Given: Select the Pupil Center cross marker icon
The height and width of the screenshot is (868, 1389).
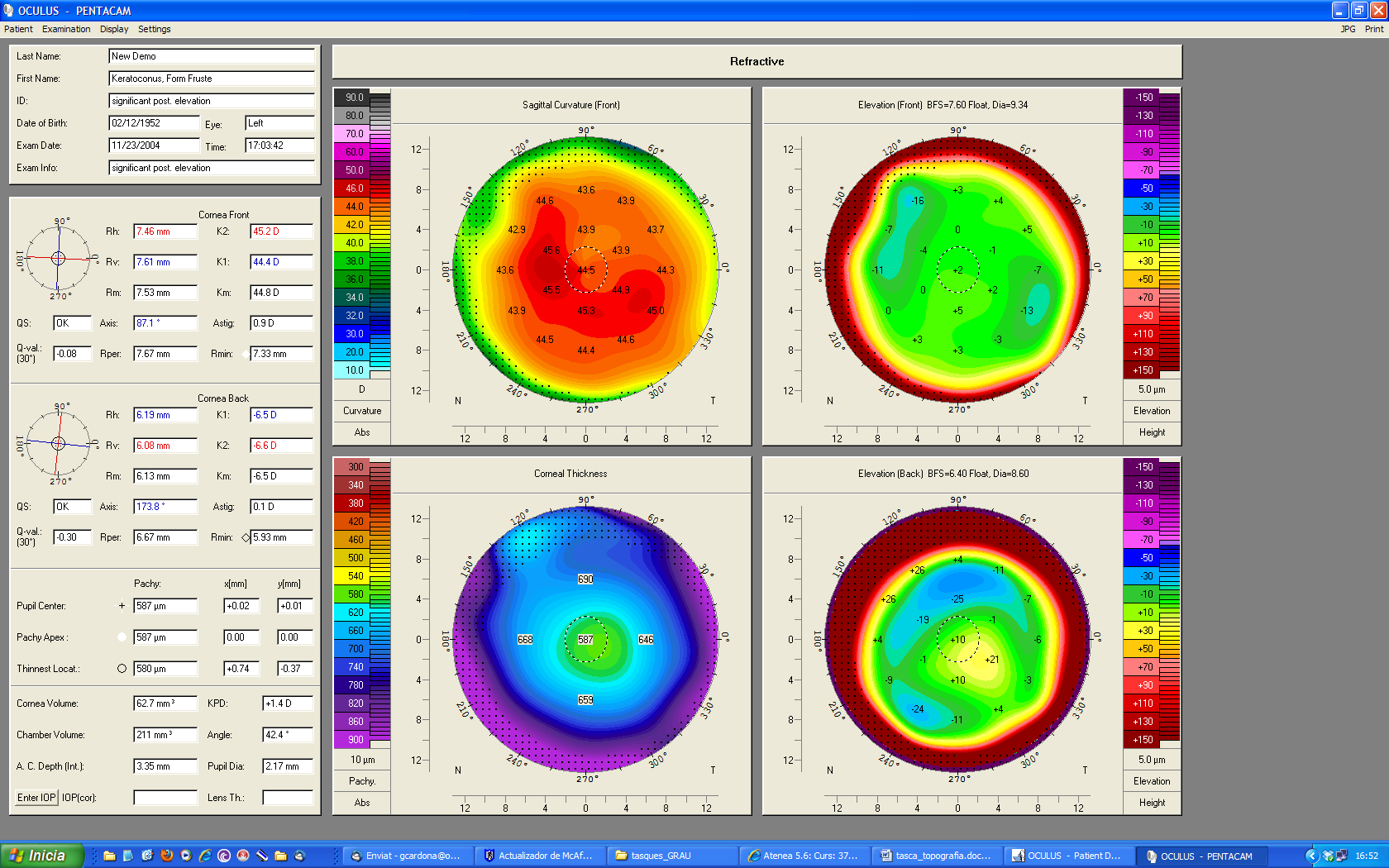Looking at the screenshot, I should (x=122, y=606).
